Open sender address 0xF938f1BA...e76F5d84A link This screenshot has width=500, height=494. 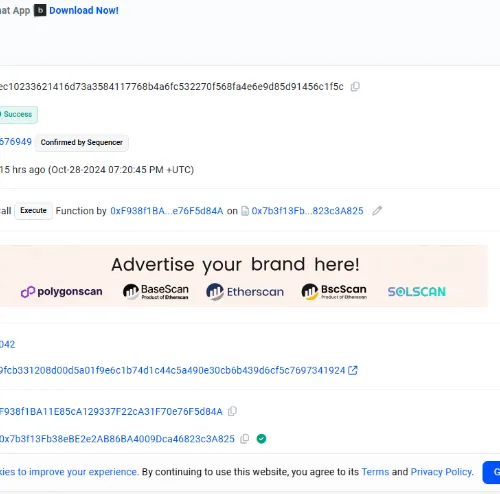167,211
